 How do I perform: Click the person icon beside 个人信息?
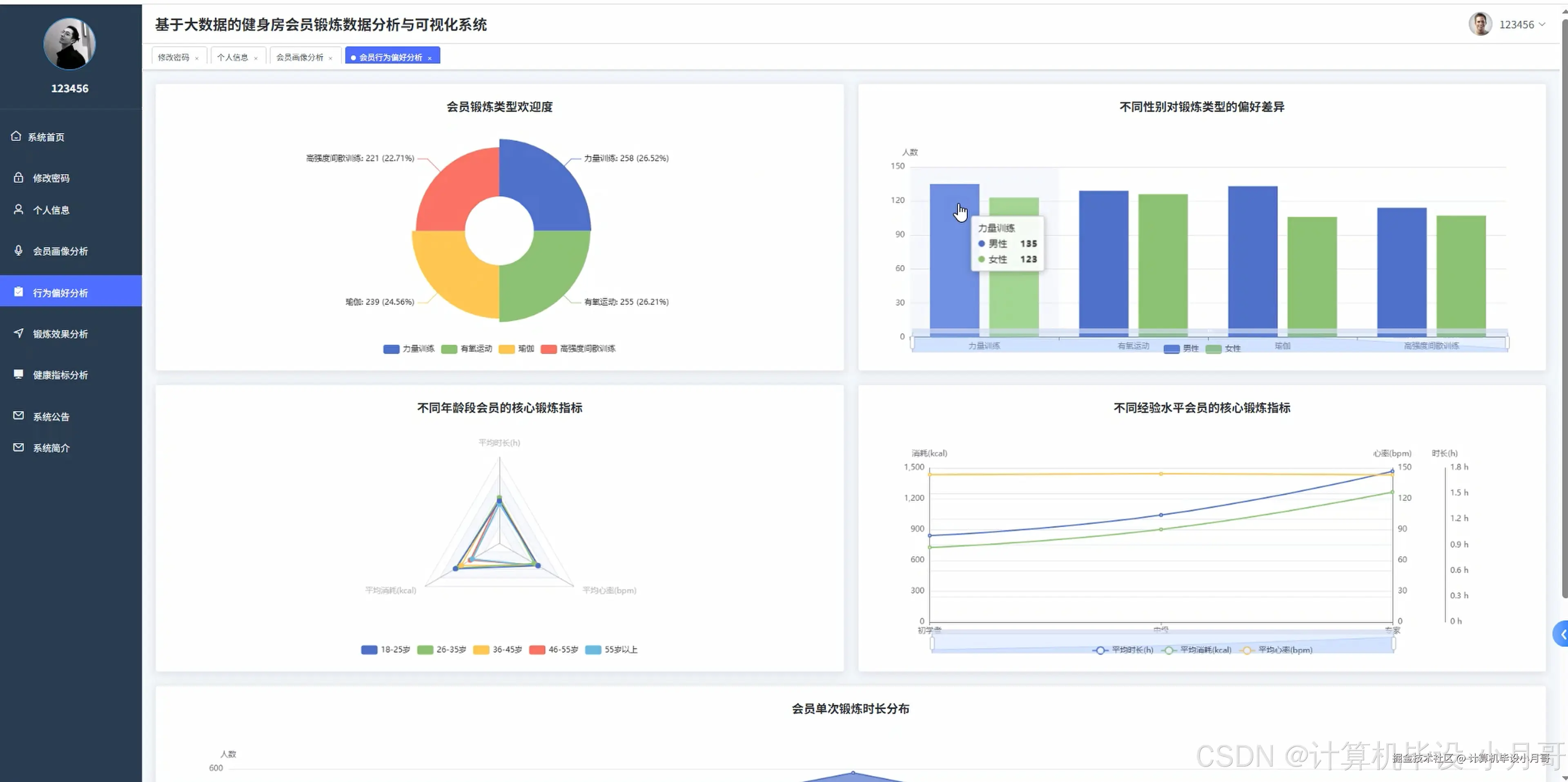(18, 209)
